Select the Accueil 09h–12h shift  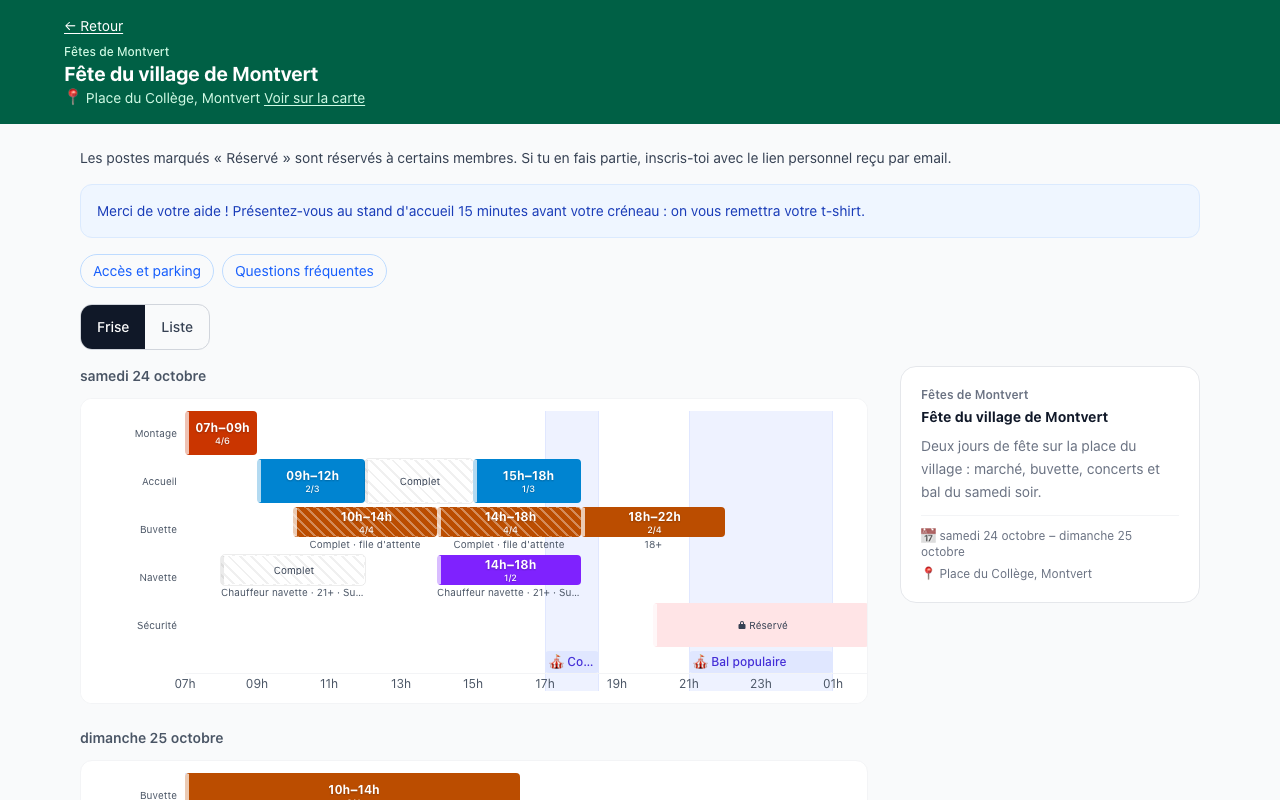click(x=311, y=481)
